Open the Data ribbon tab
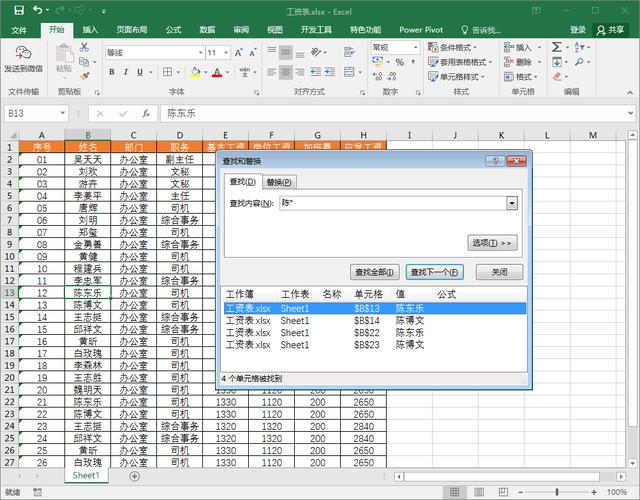 (x=207, y=30)
